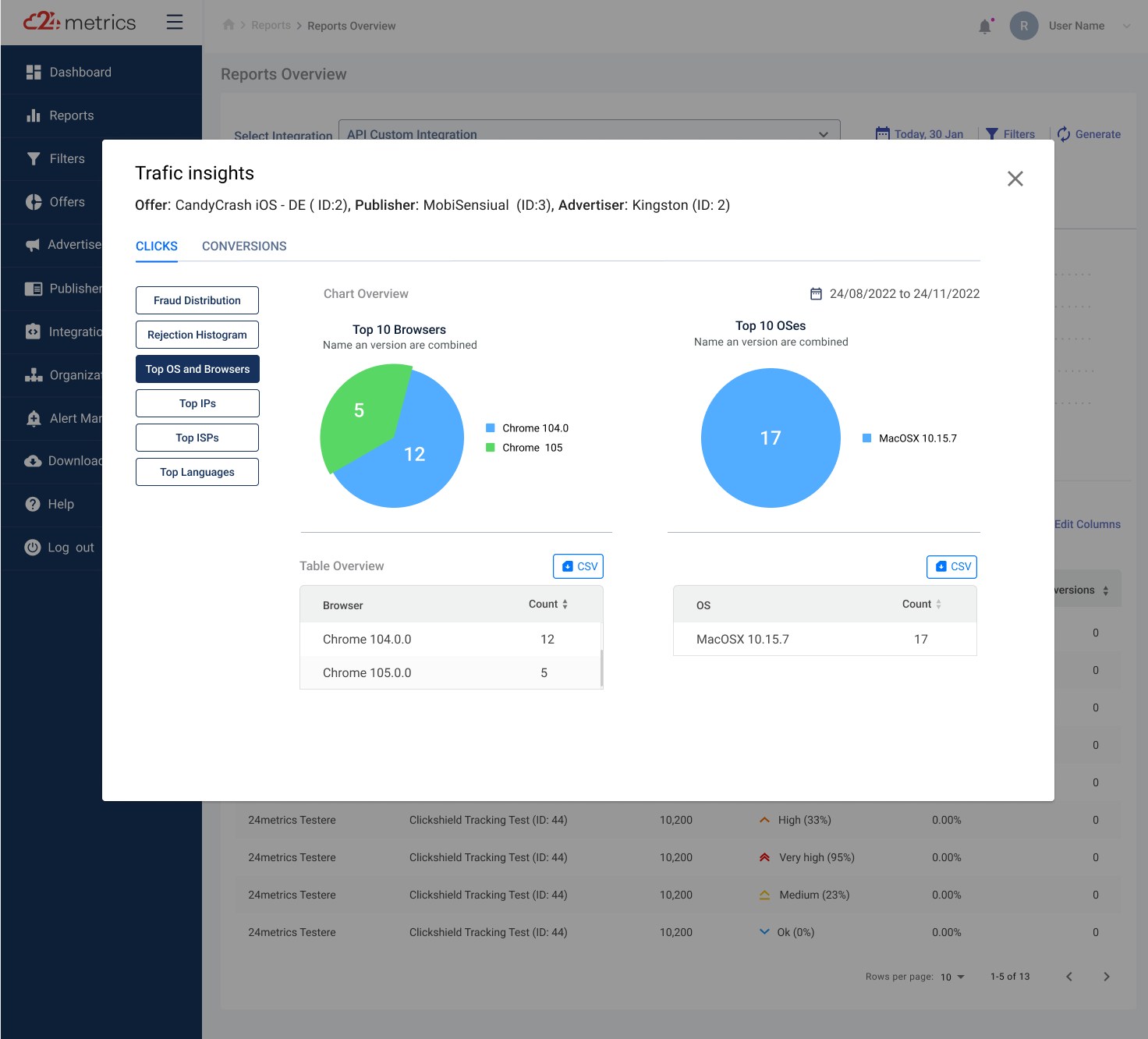Click the Top Languages button

pyautogui.click(x=197, y=472)
